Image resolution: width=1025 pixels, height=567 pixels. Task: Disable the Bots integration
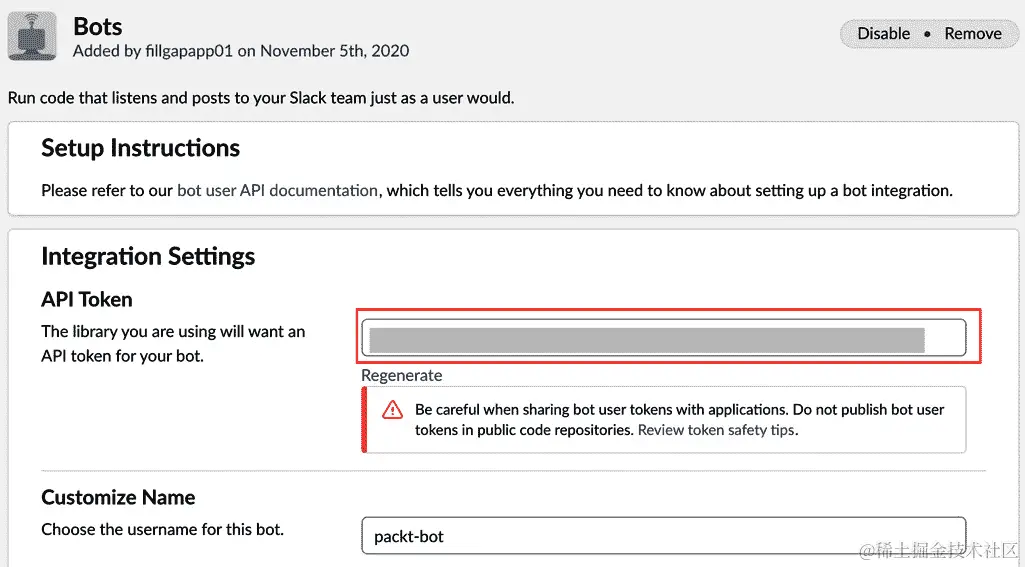[x=884, y=33]
